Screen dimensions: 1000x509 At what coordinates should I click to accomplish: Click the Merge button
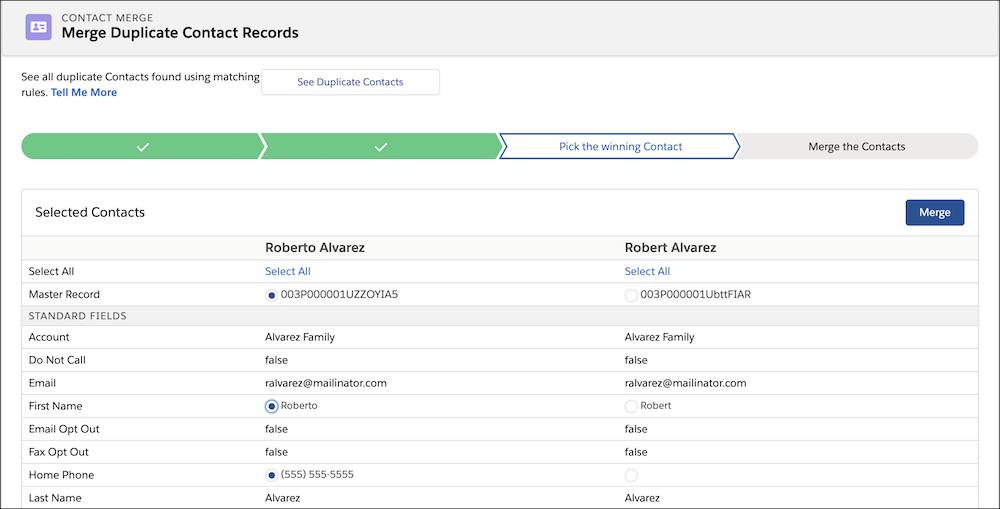point(934,212)
